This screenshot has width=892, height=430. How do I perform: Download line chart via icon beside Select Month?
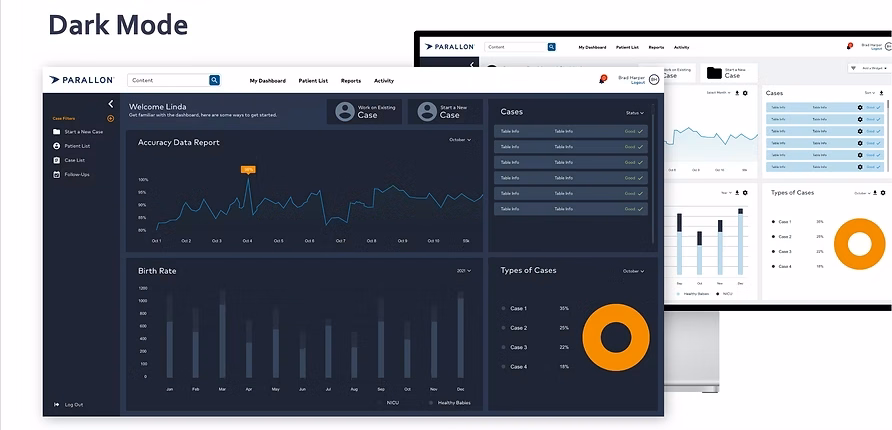737,93
